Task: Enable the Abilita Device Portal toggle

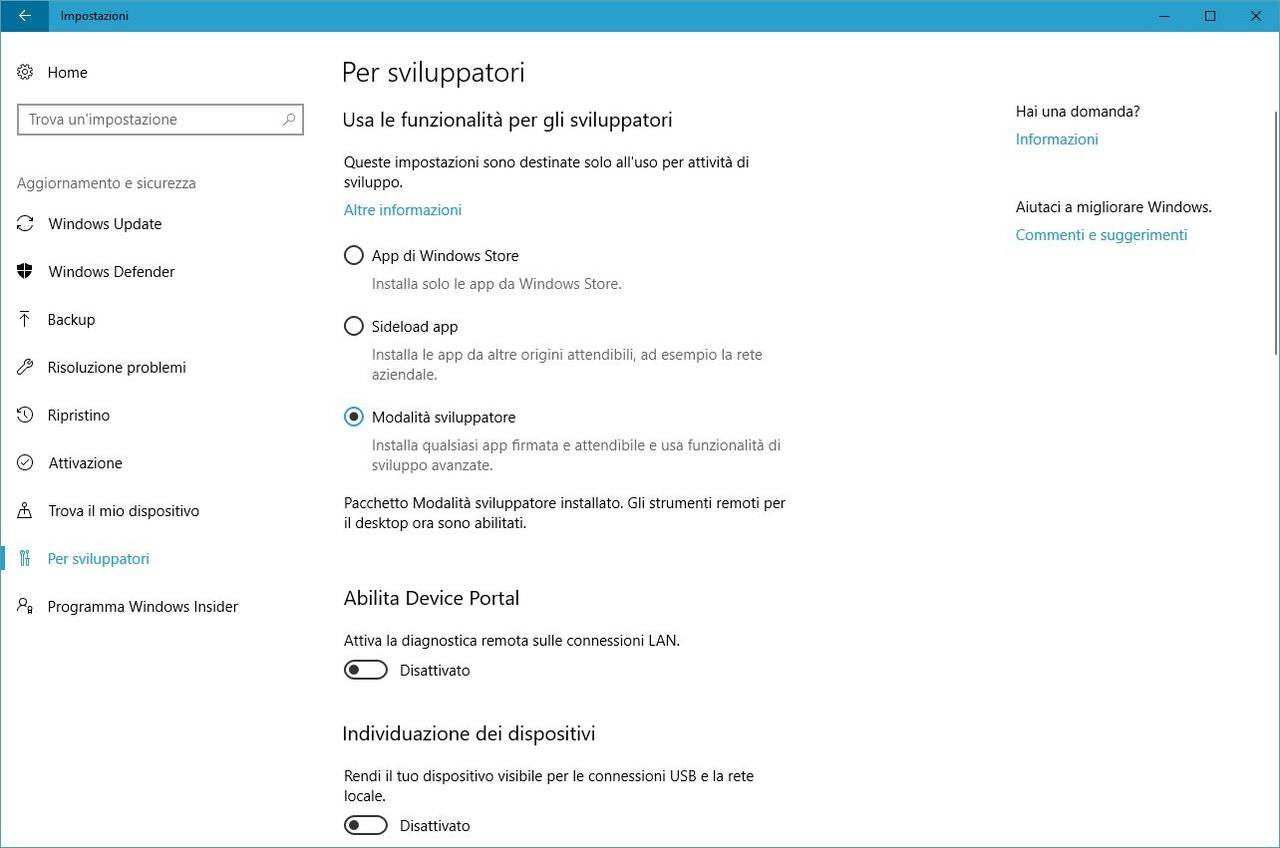Action: [x=365, y=670]
